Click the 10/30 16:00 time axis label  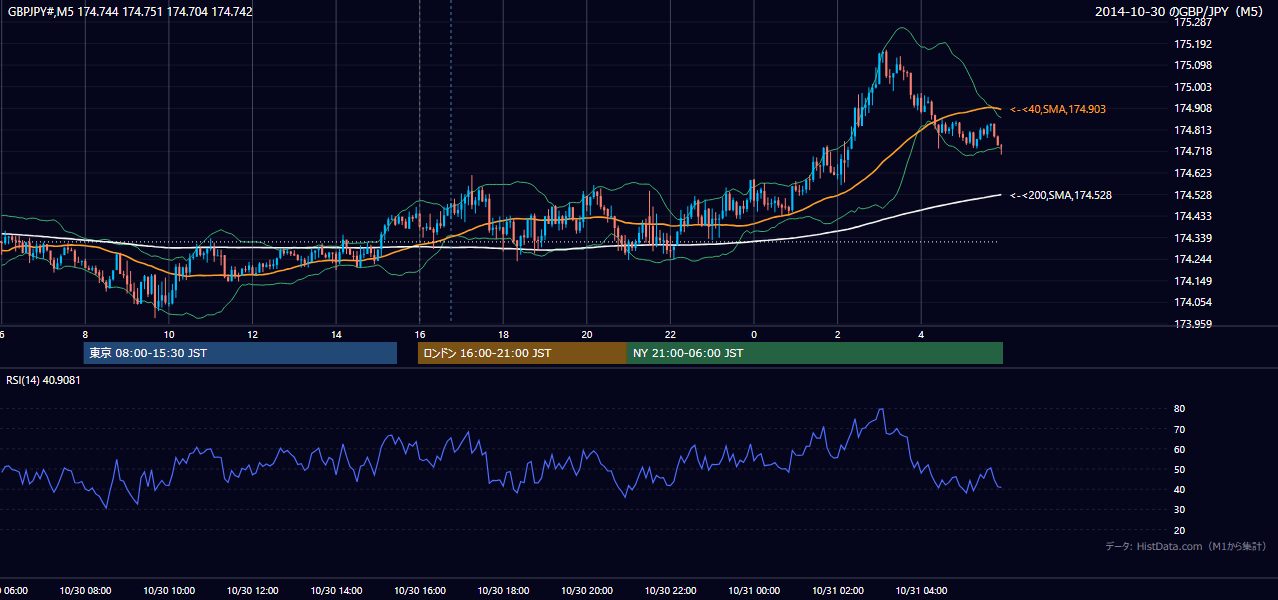[x=419, y=591]
